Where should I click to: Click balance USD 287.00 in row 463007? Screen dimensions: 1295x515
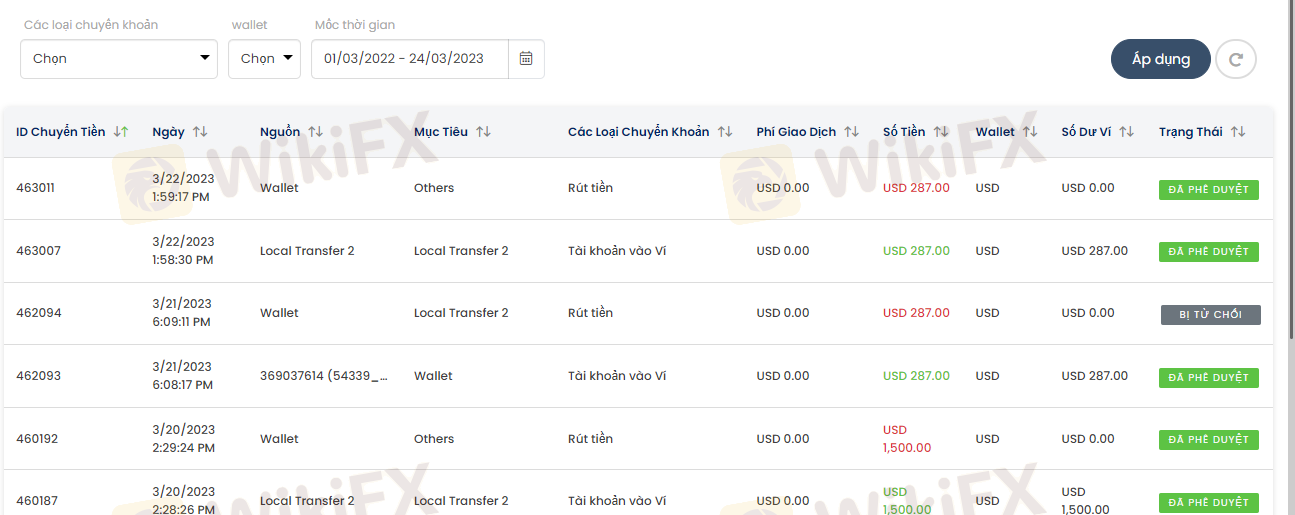(1095, 251)
